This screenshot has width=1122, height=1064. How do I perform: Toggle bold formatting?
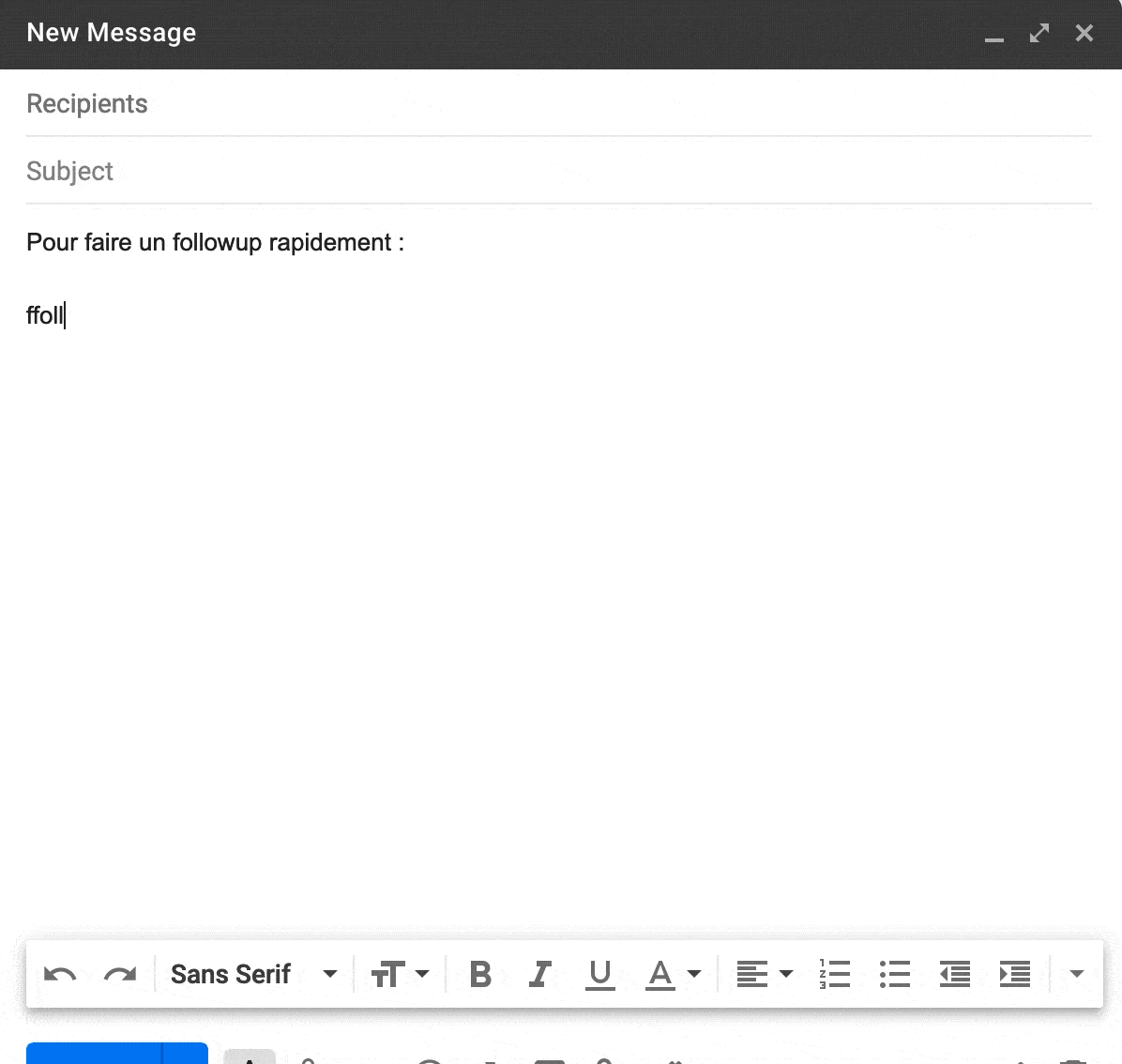point(479,974)
